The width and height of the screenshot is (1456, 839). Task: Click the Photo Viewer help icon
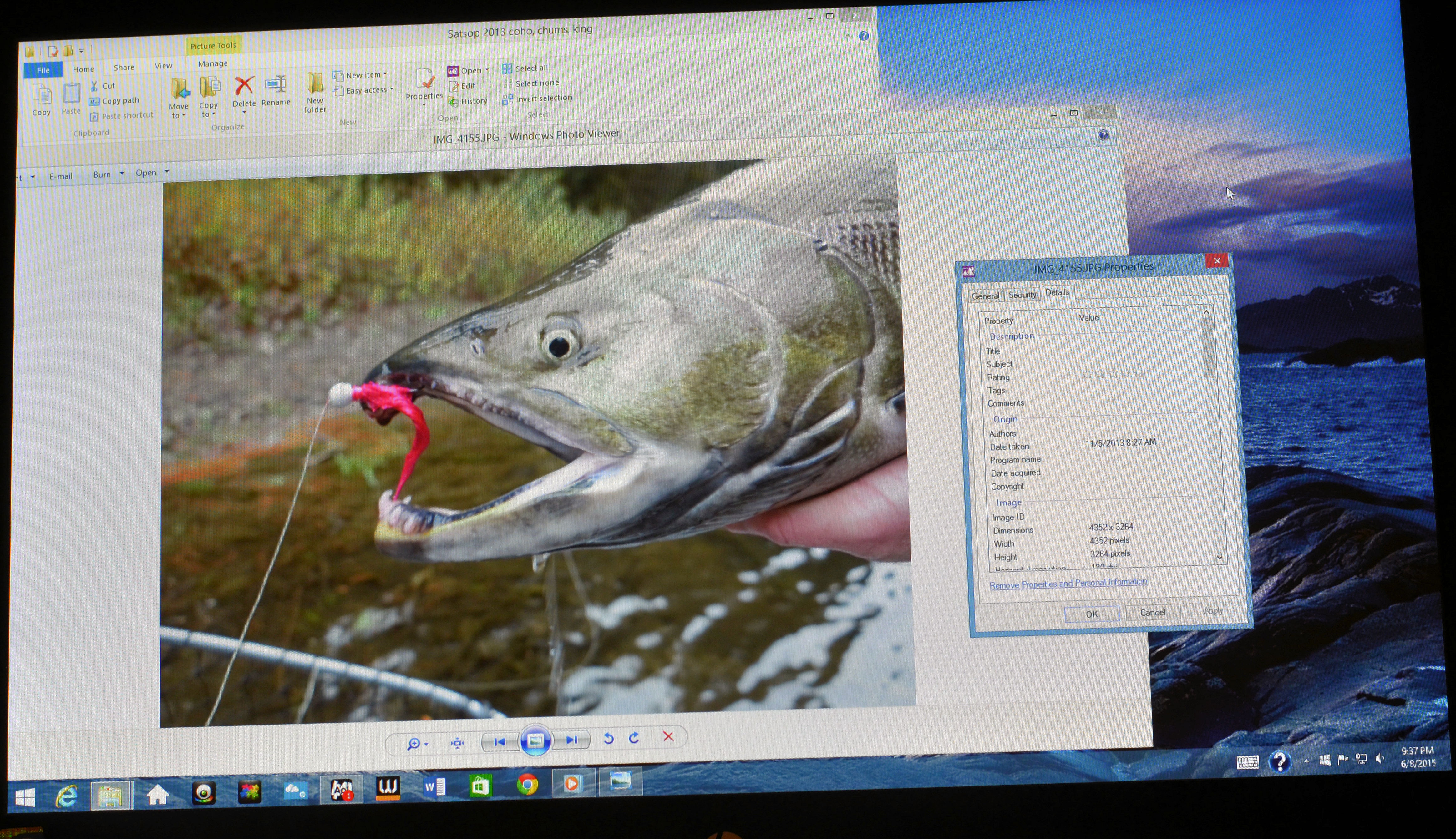(x=1103, y=135)
